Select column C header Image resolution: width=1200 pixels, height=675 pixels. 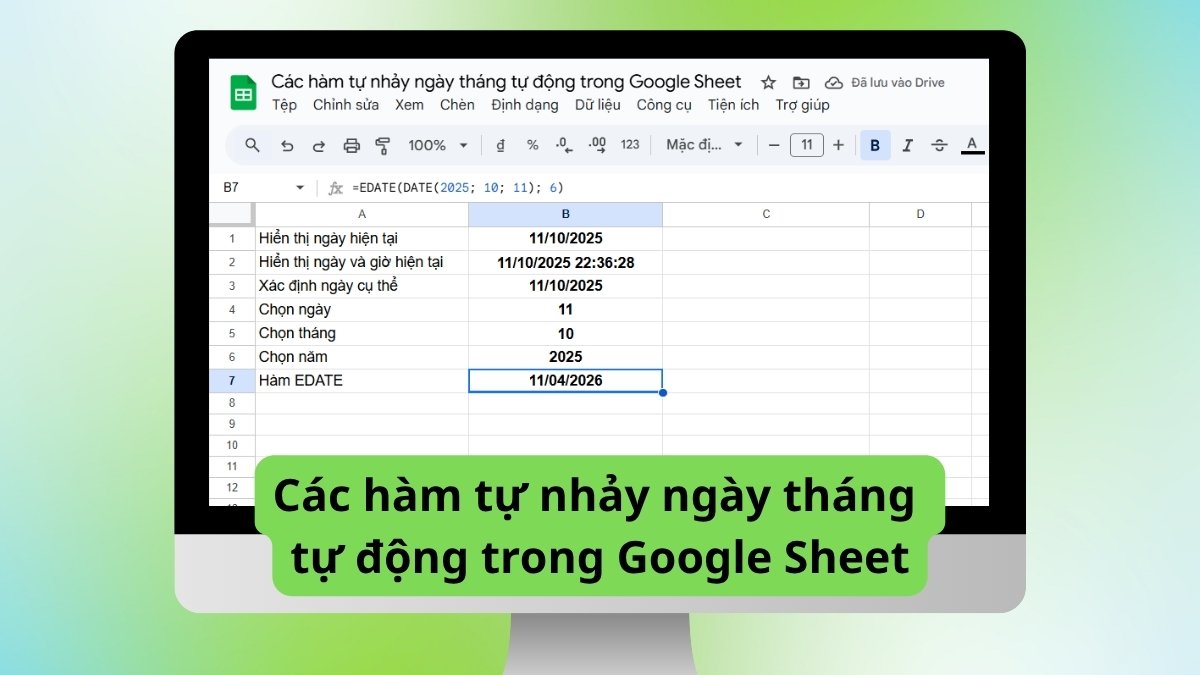tap(766, 214)
